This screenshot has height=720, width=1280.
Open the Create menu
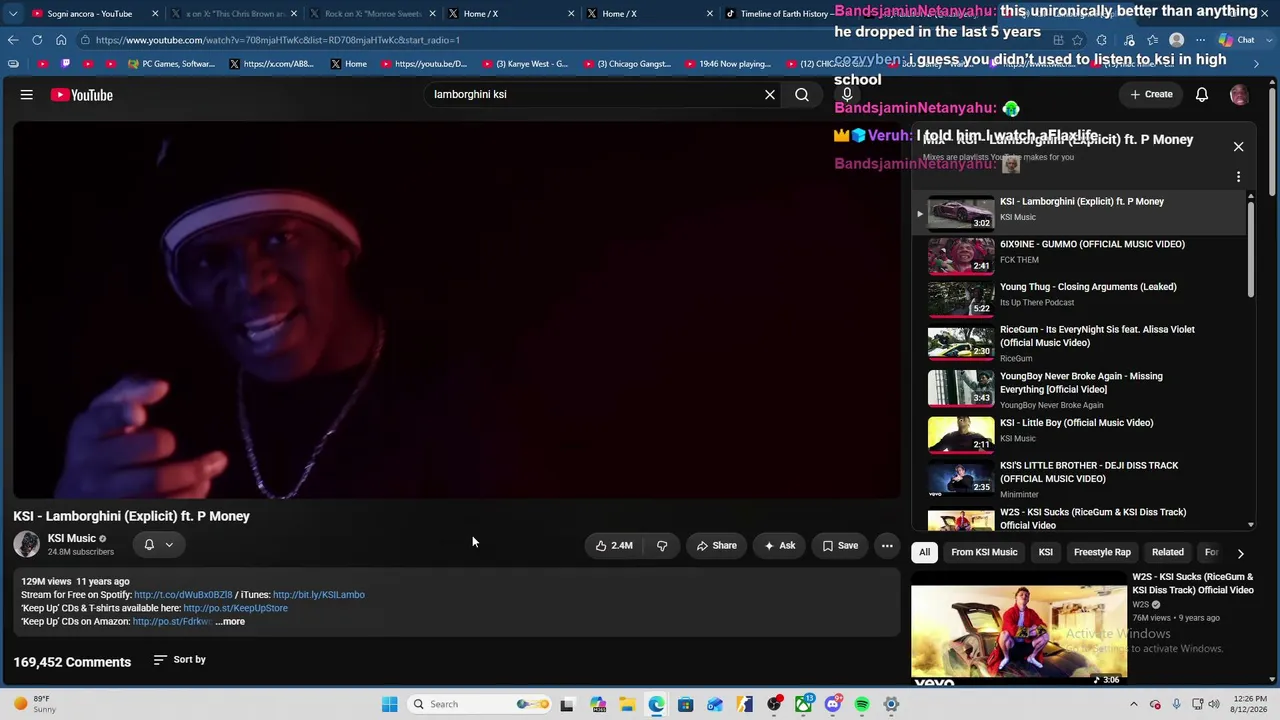click(1151, 95)
